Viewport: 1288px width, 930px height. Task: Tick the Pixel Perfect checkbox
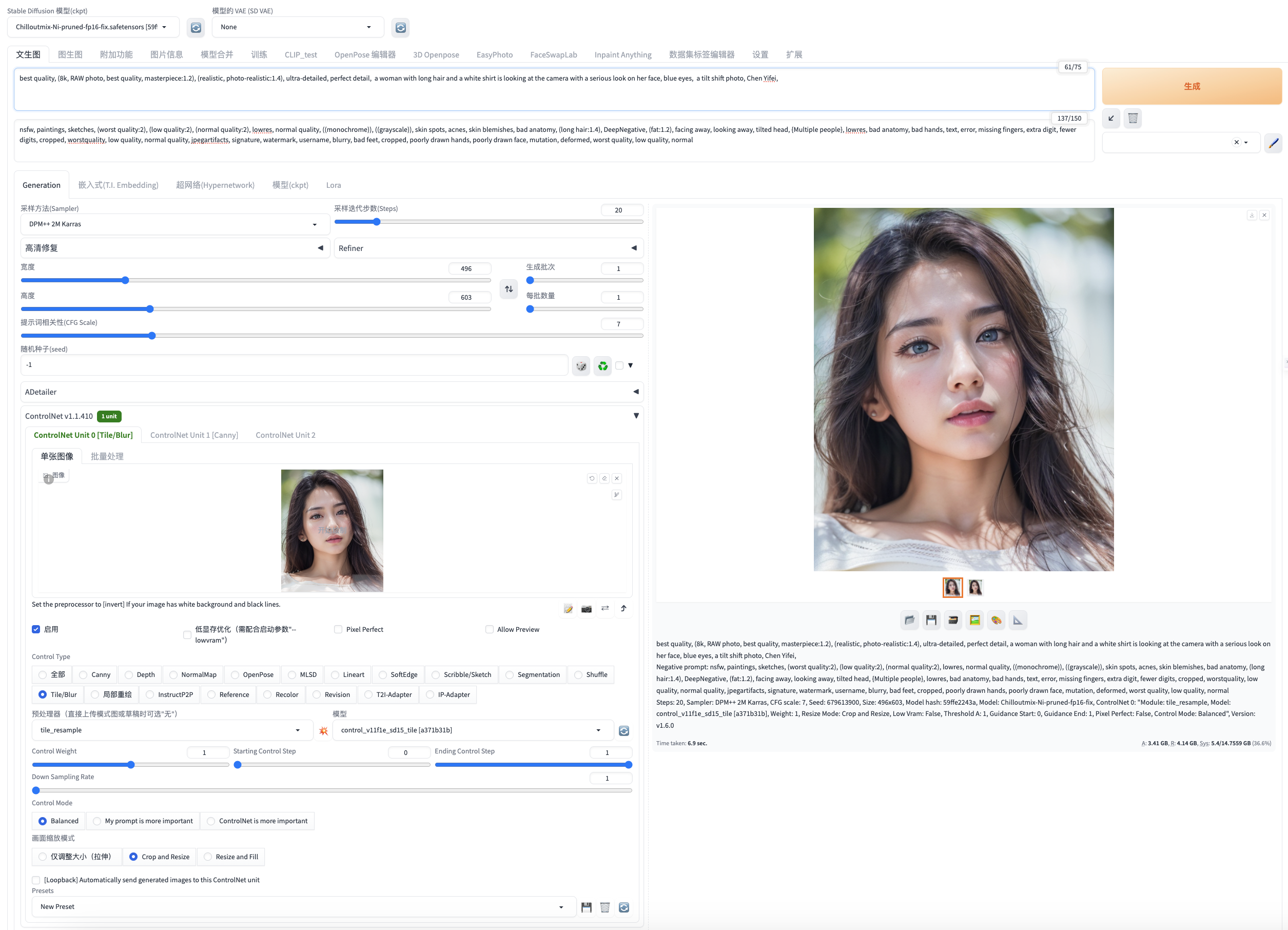338,629
